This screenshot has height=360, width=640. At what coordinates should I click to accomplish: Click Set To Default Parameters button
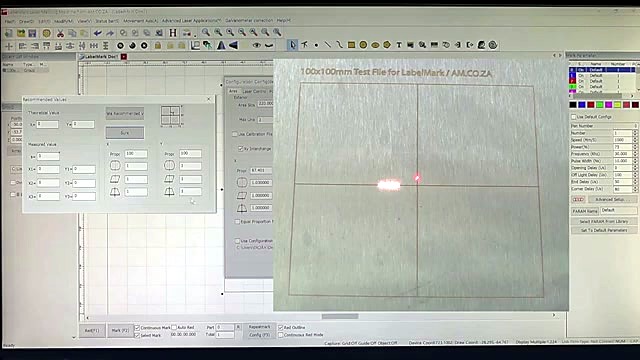click(x=604, y=230)
